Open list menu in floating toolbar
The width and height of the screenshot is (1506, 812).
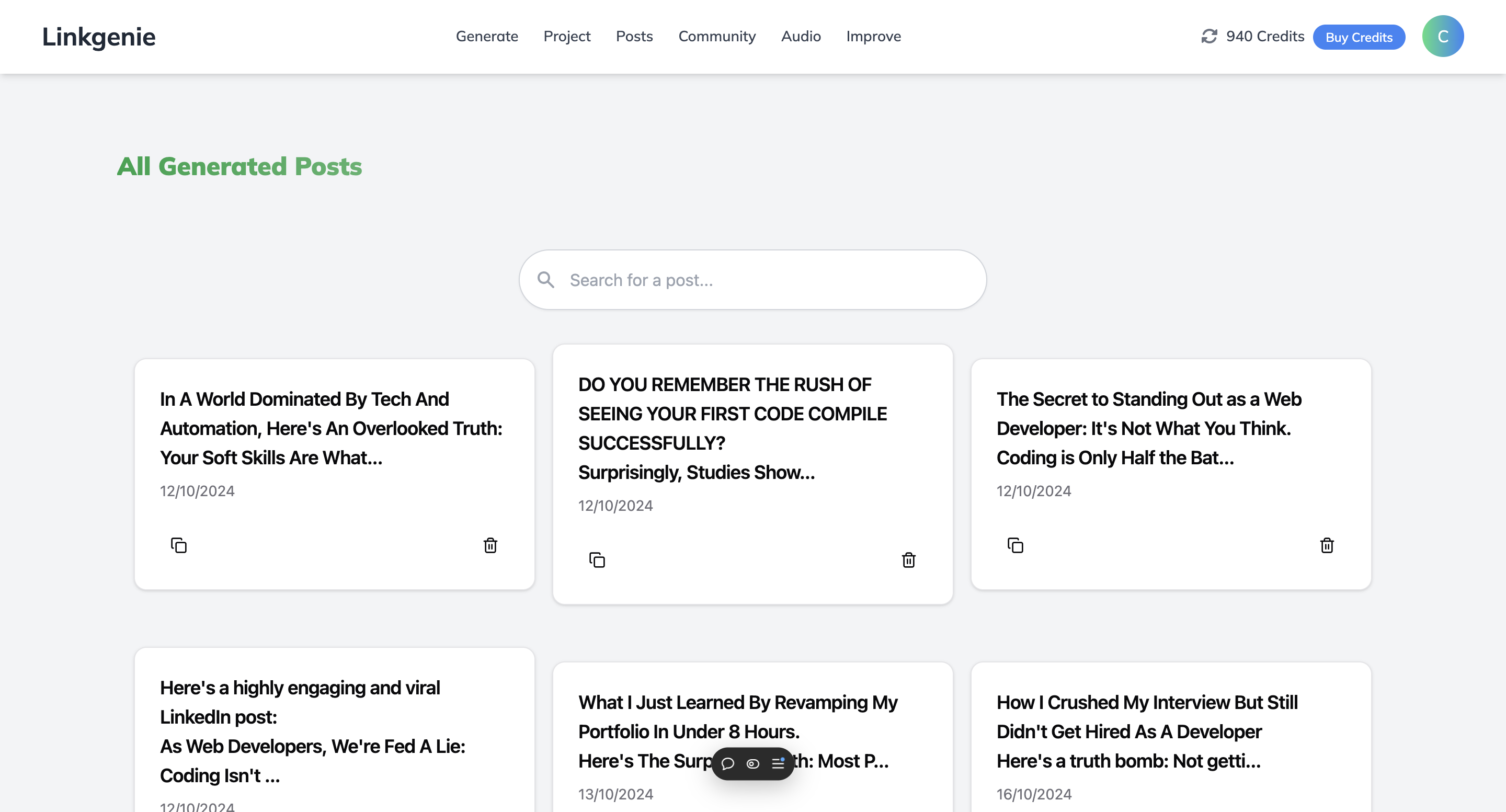778,763
